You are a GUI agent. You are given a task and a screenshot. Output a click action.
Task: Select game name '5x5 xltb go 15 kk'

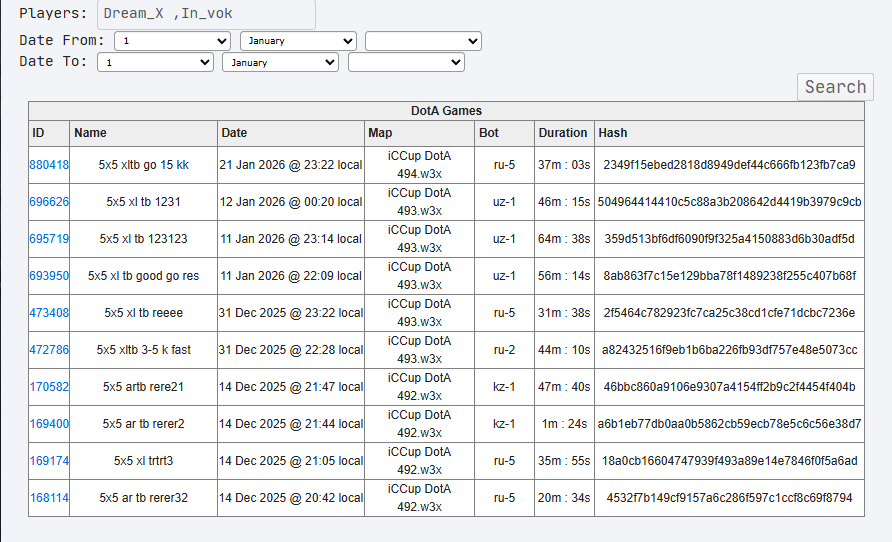(143, 165)
